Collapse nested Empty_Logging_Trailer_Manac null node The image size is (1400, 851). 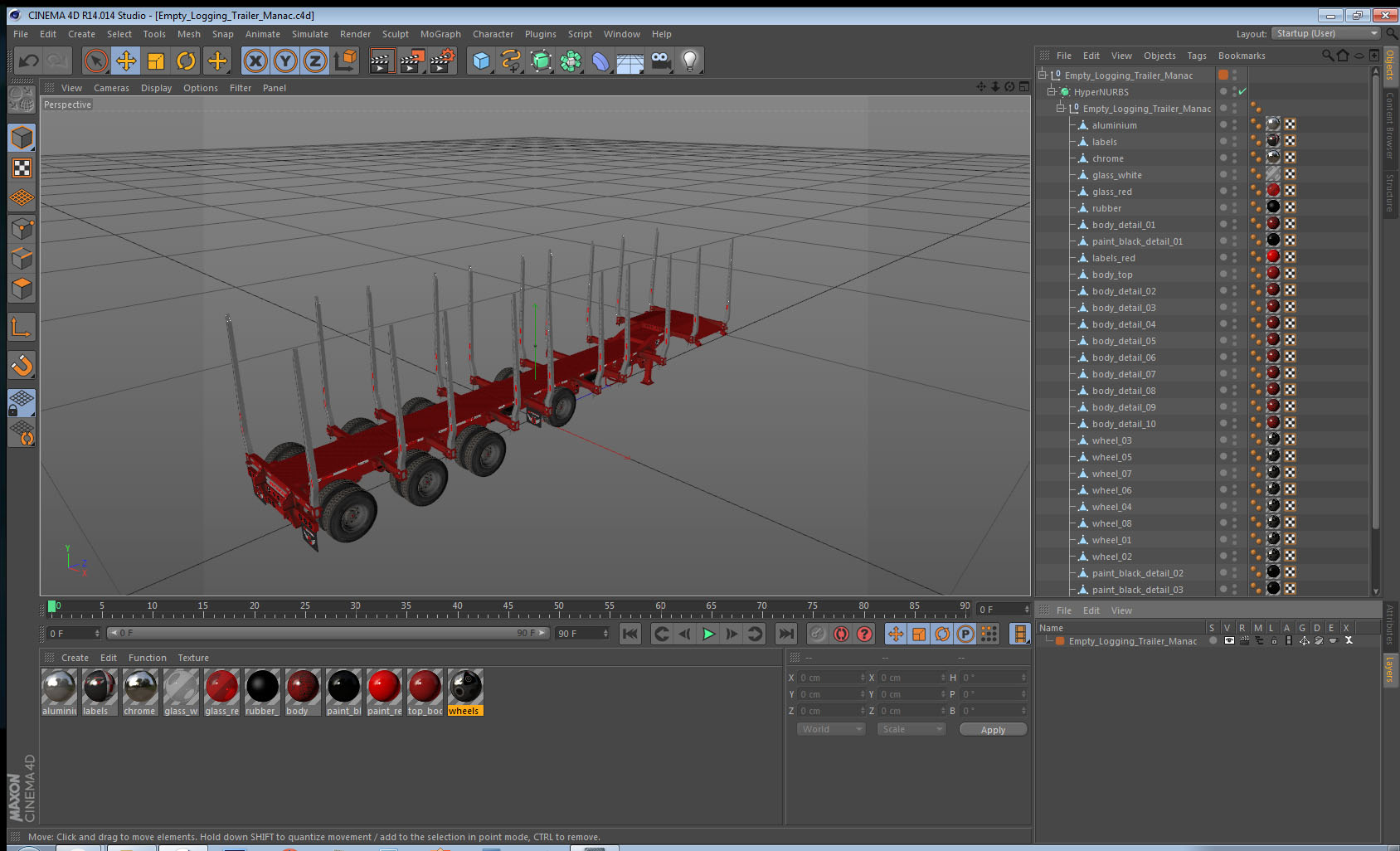(x=1061, y=109)
